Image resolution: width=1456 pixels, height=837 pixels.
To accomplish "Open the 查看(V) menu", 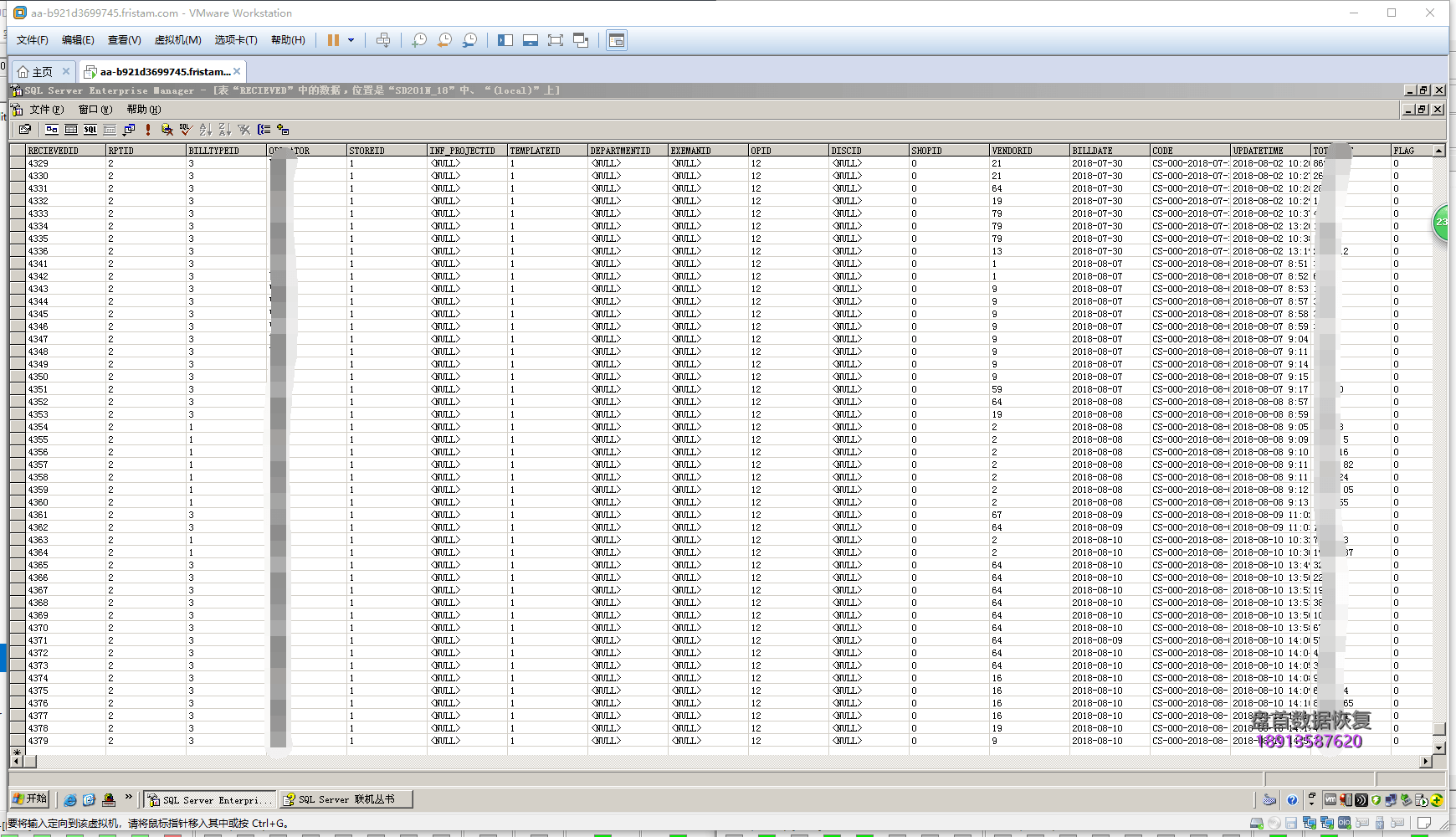I will (x=124, y=40).
